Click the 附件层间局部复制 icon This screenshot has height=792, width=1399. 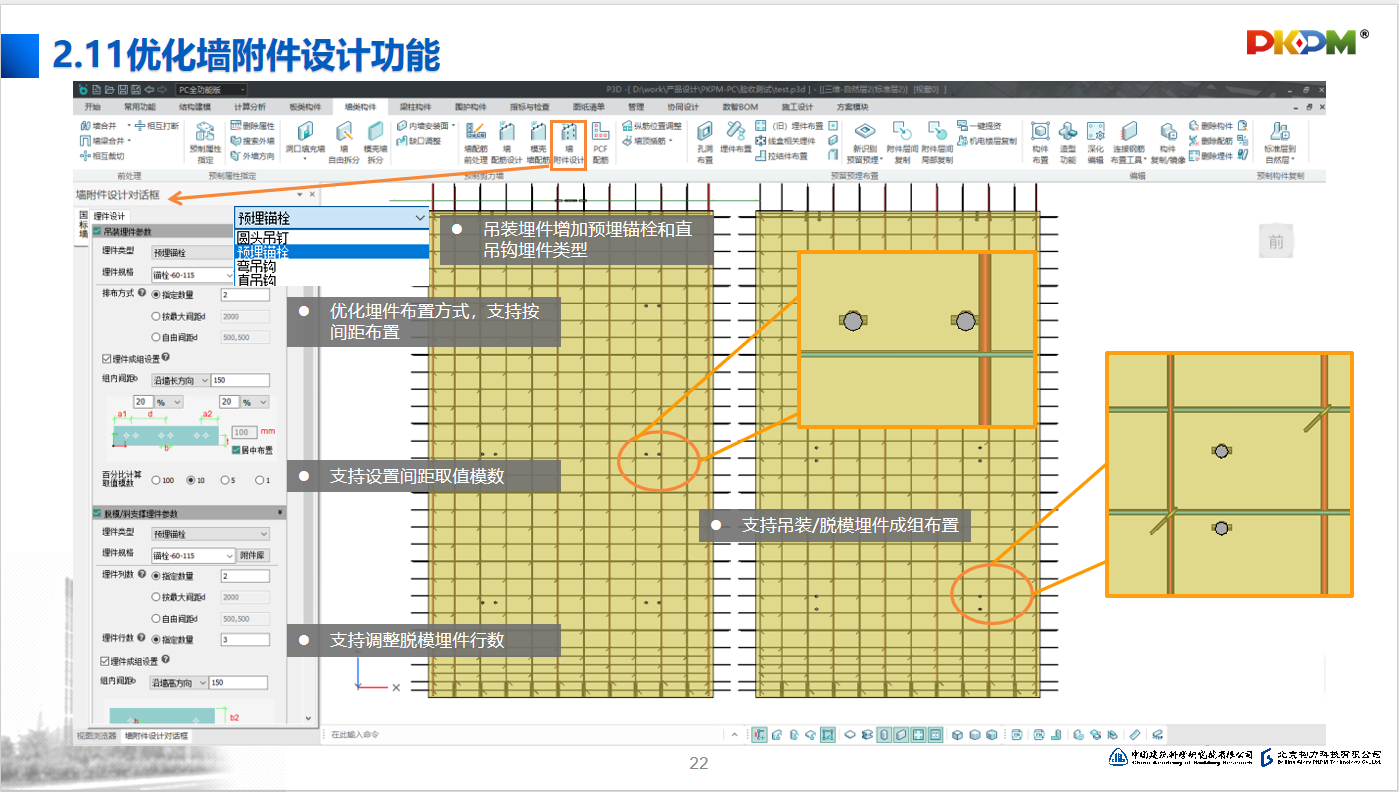point(936,142)
